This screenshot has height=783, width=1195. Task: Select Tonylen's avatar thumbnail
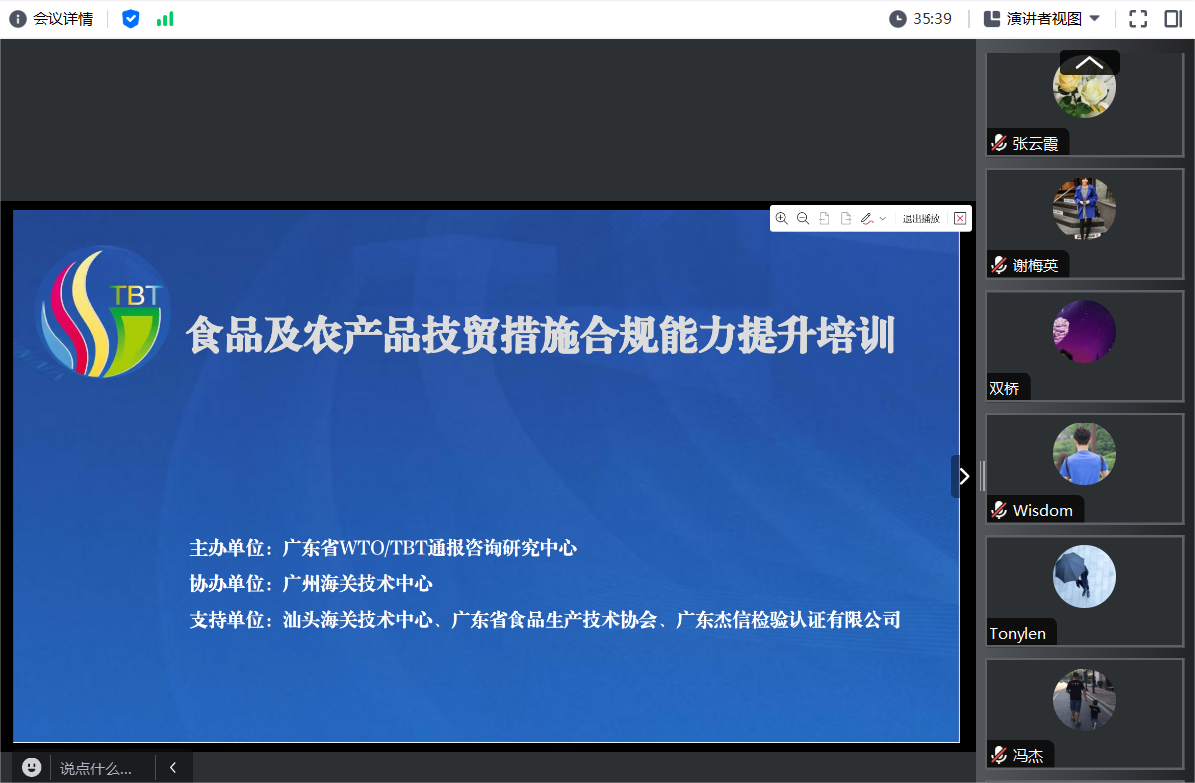(x=1084, y=576)
